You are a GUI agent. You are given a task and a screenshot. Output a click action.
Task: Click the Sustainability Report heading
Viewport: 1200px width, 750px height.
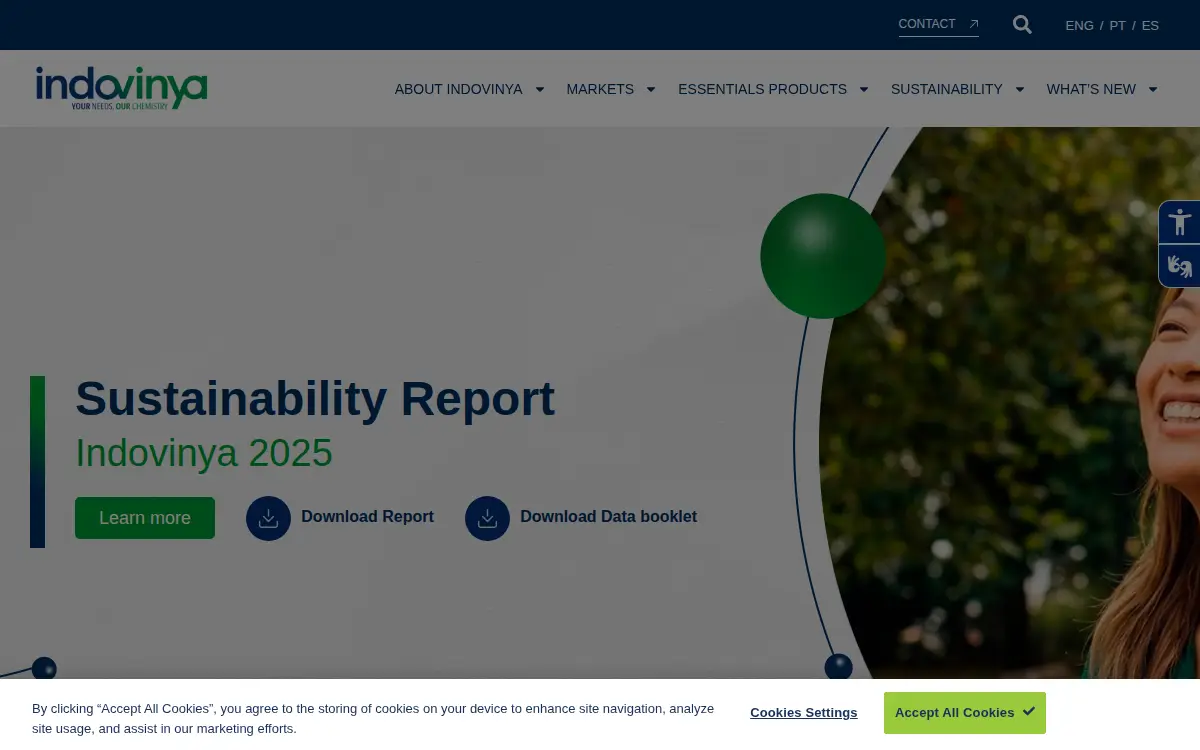click(315, 399)
